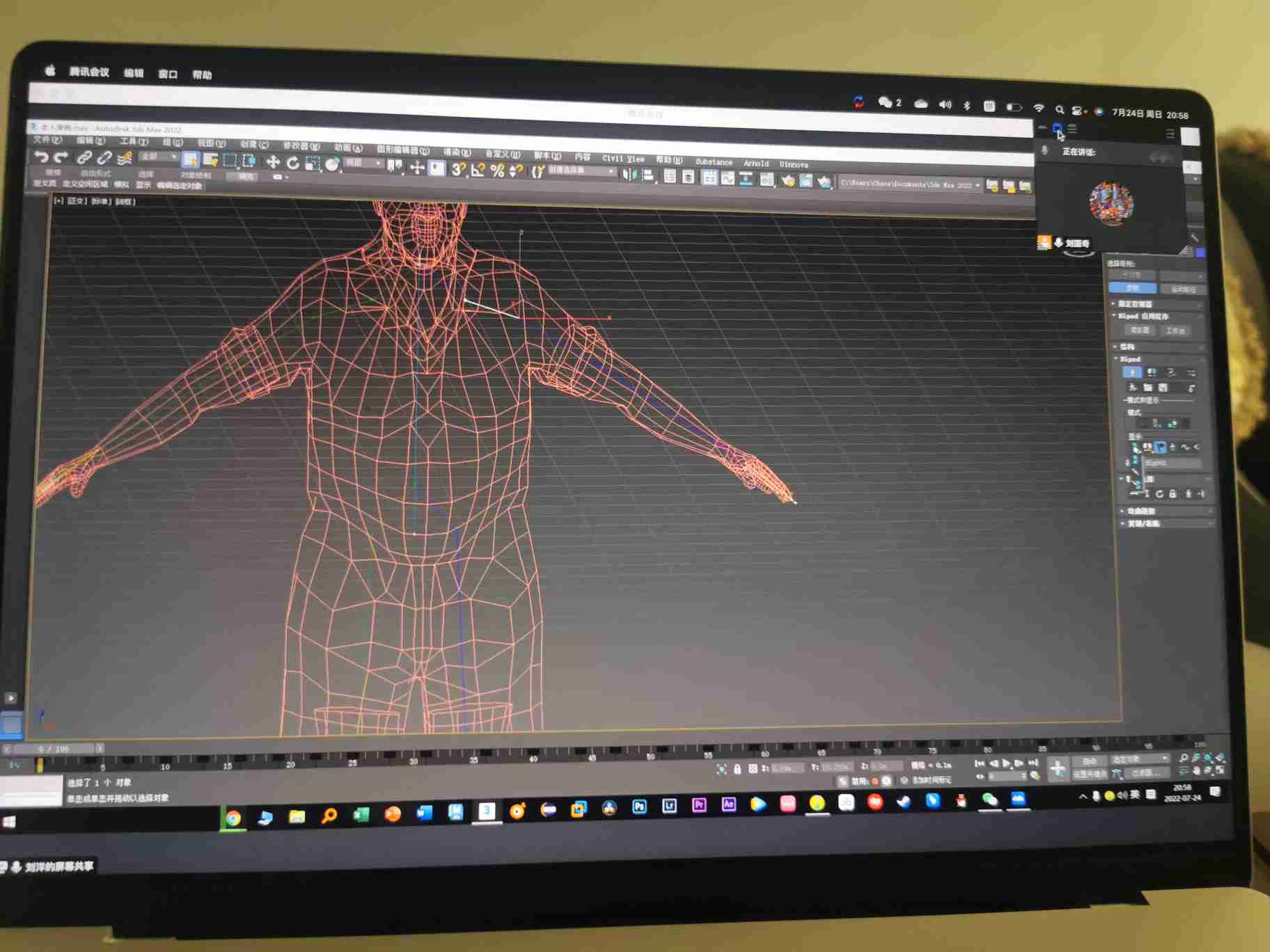This screenshot has width=1270, height=952.
Task: Open the Scene Explorer toggle icon
Action: (670, 176)
